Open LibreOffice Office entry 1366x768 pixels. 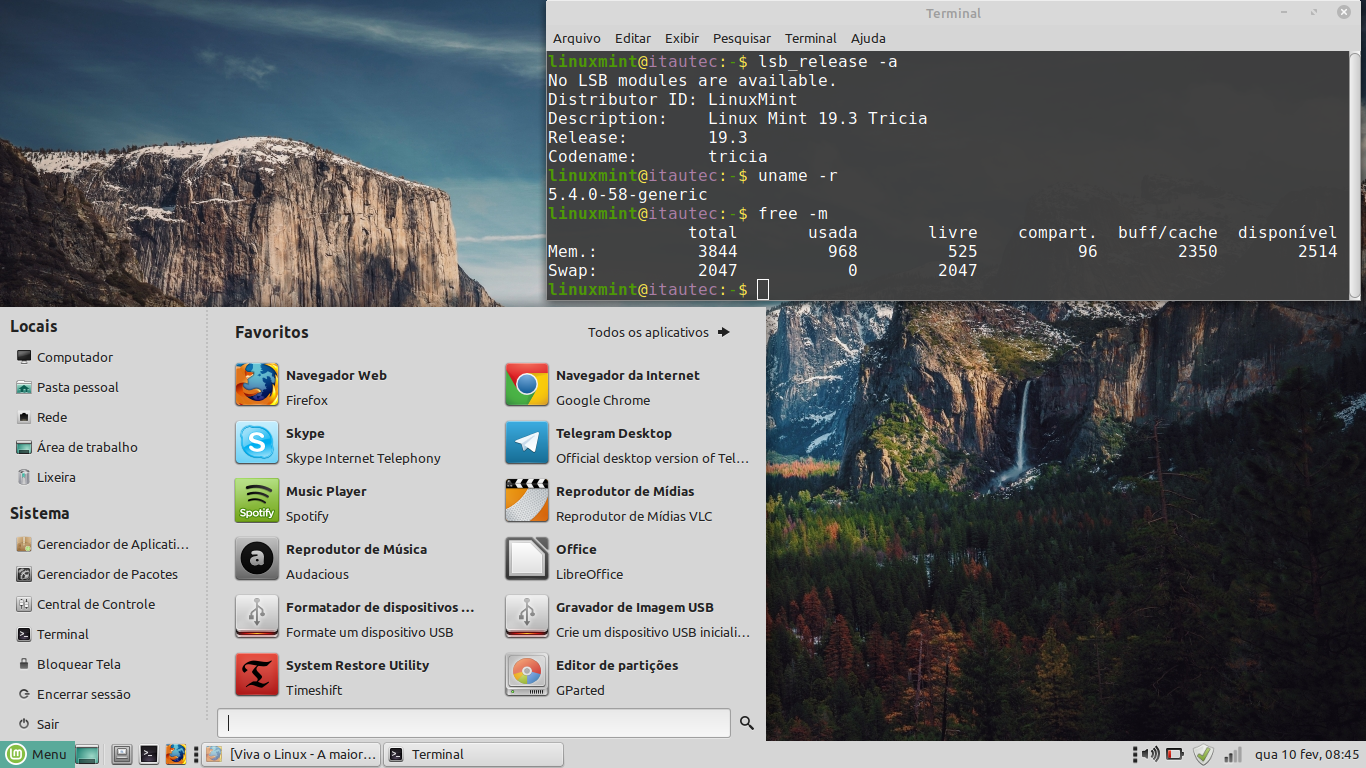[x=627, y=560]
